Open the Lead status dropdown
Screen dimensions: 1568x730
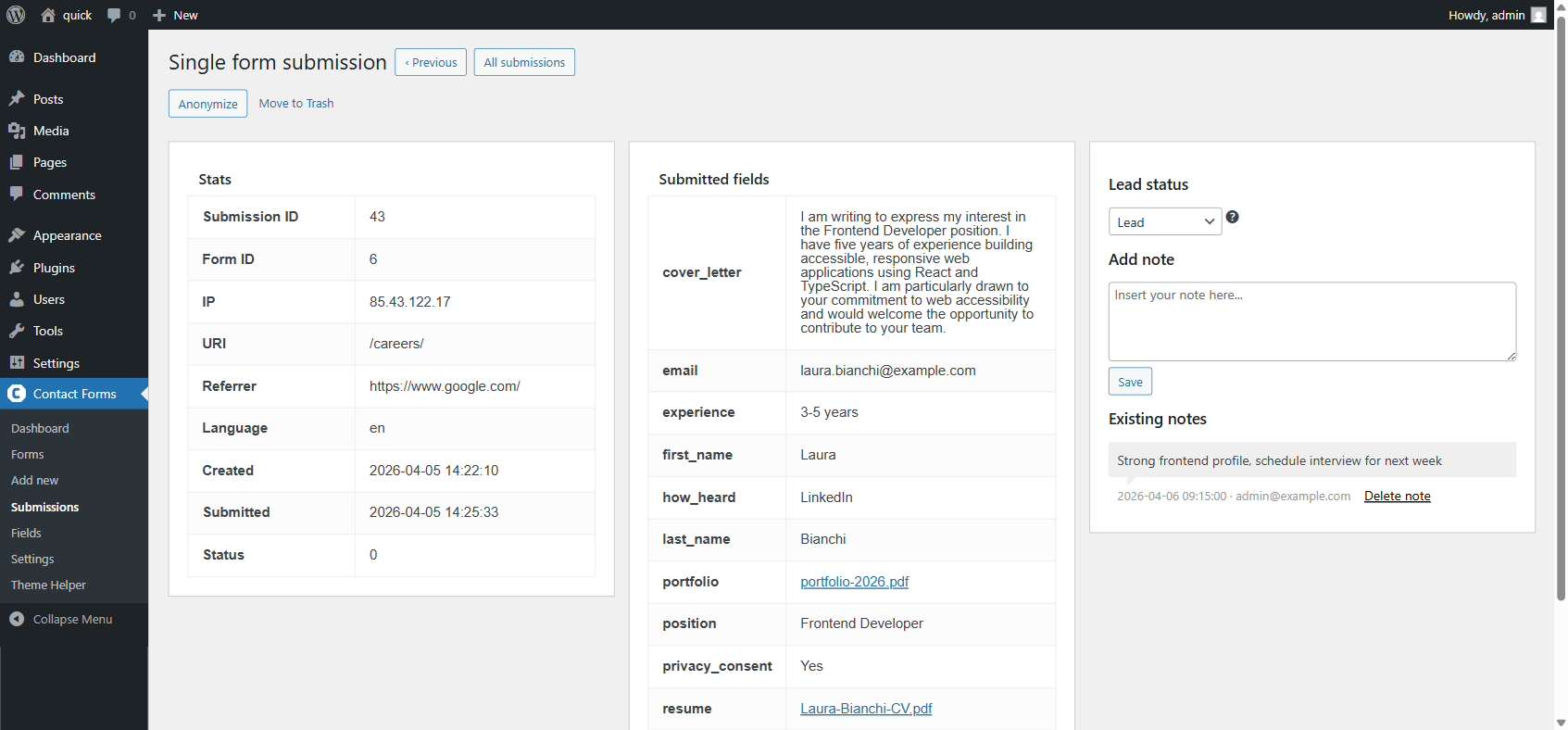pyautogui.click(x=1164, y=222)
